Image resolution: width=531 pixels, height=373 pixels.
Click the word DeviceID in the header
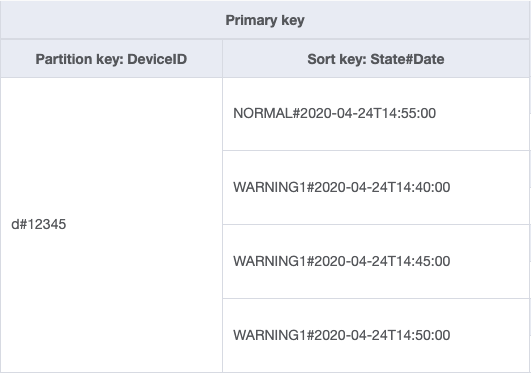tap(157, 59)
